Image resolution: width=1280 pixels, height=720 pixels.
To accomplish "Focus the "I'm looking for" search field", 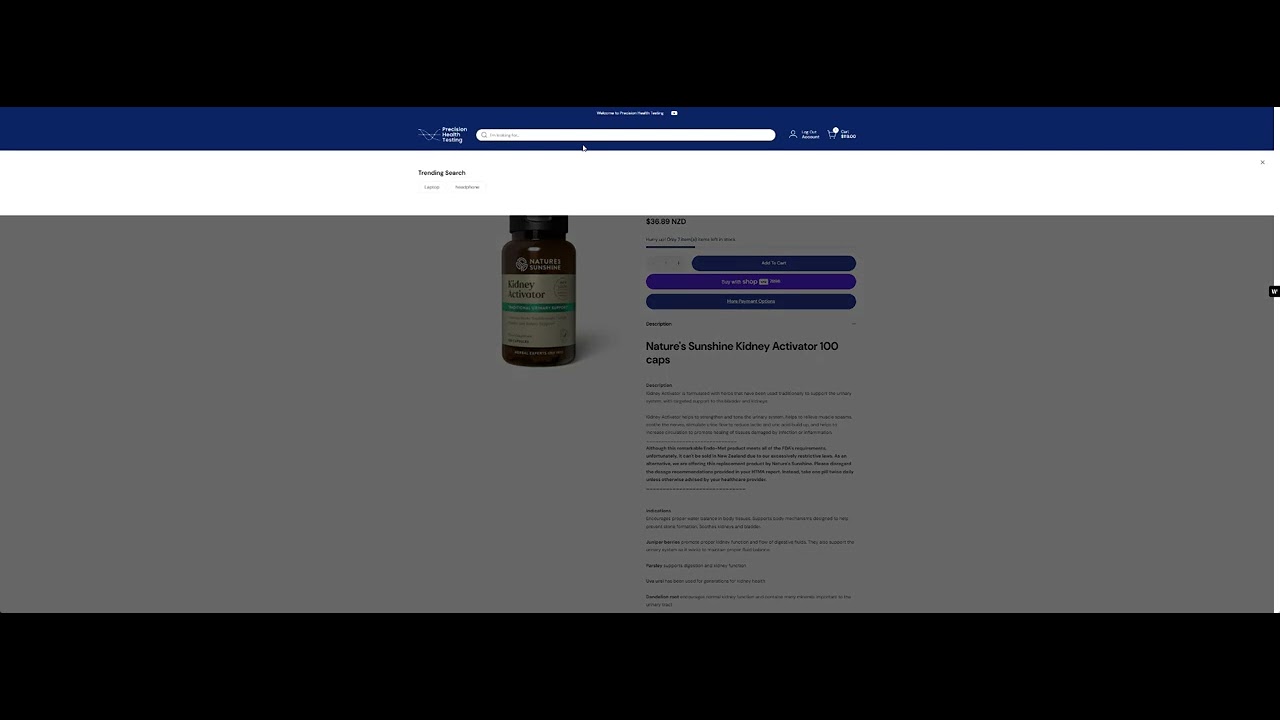I will pos(626,135).
